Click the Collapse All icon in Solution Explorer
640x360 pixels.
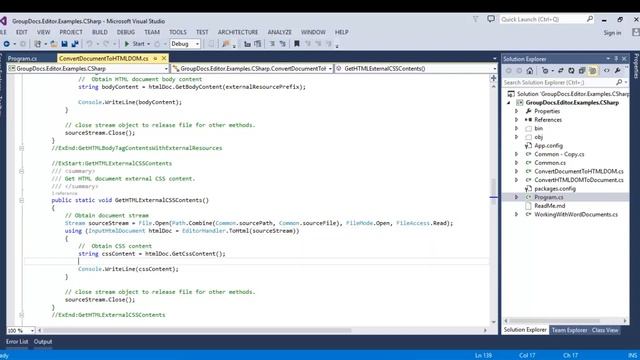tap(582, 71)
